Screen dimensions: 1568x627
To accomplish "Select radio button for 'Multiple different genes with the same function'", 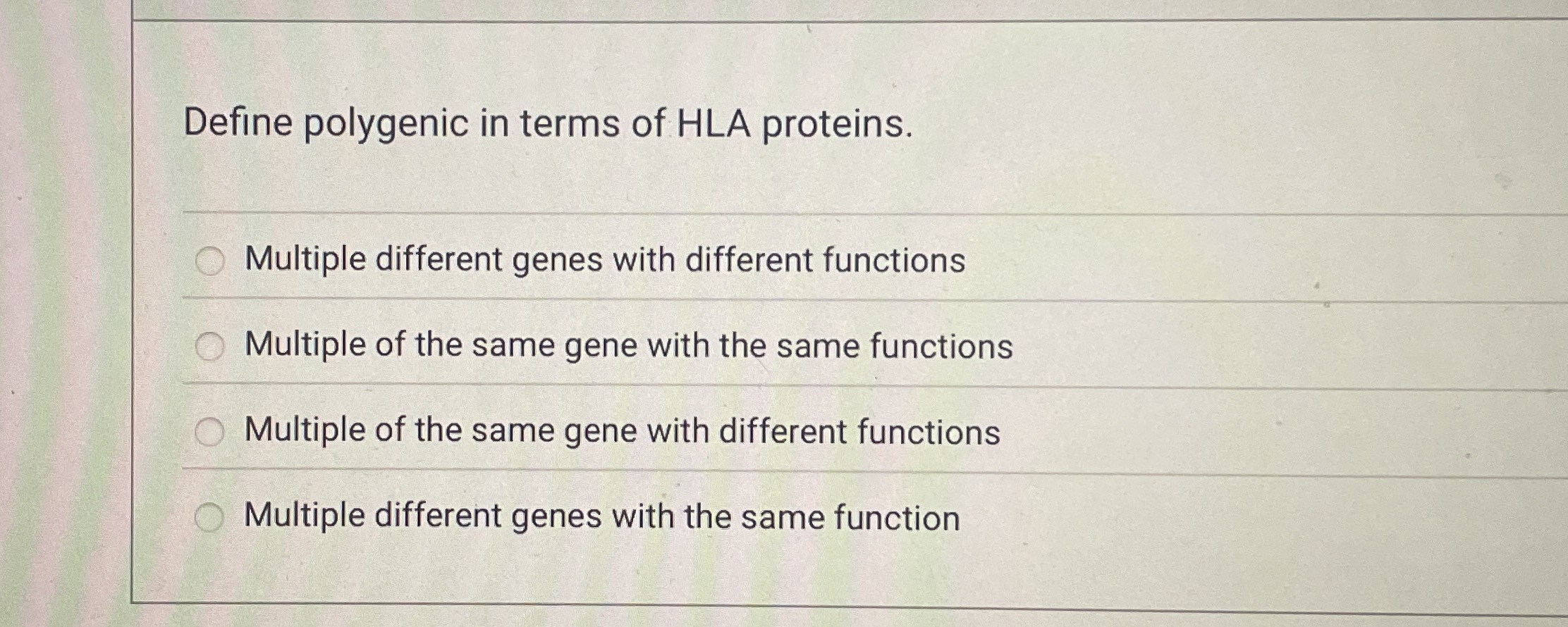I will tap(209, 515).
